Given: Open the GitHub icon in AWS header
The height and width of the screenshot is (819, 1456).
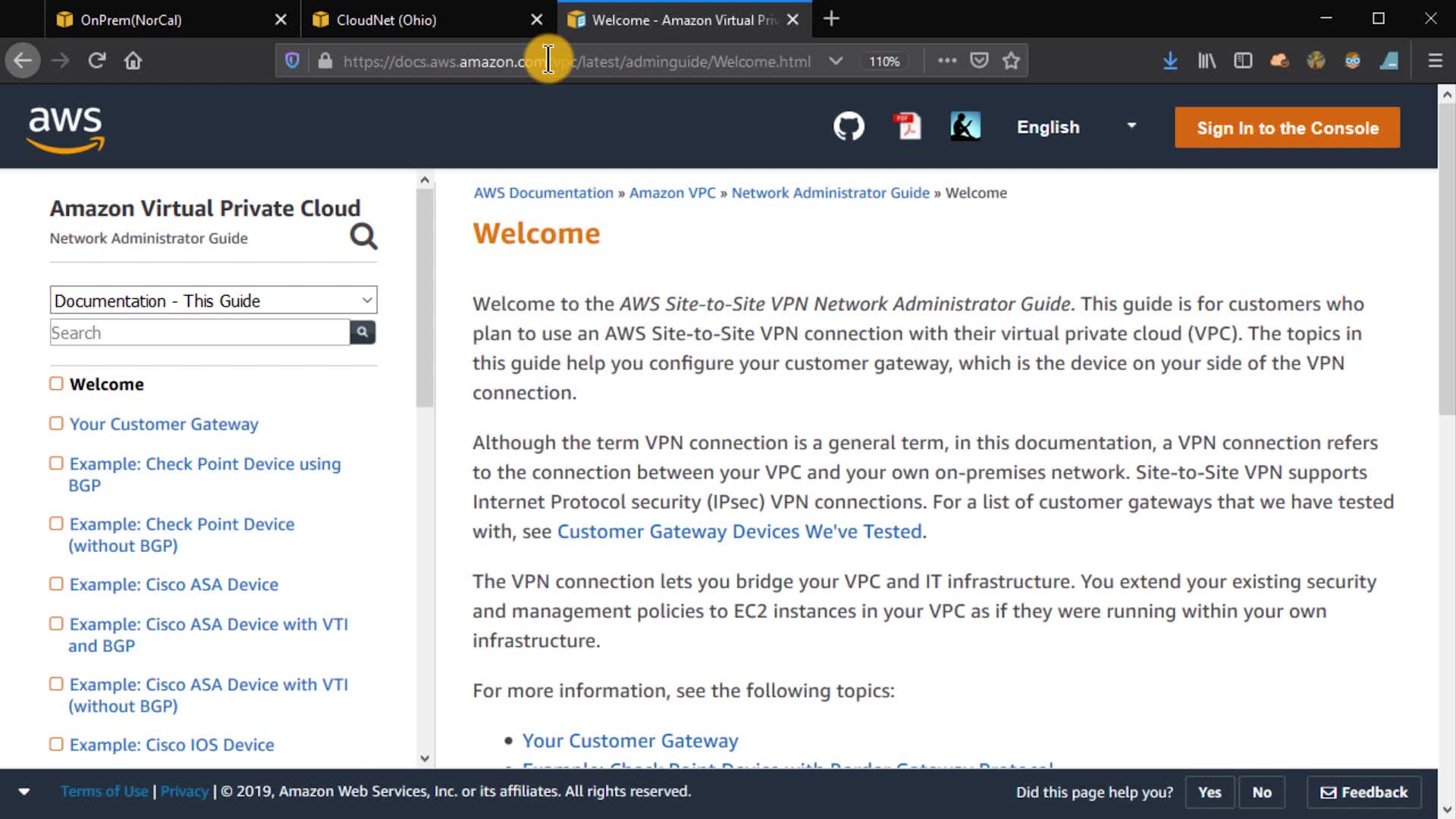Looking at the screenshot, I should (849, 127).
